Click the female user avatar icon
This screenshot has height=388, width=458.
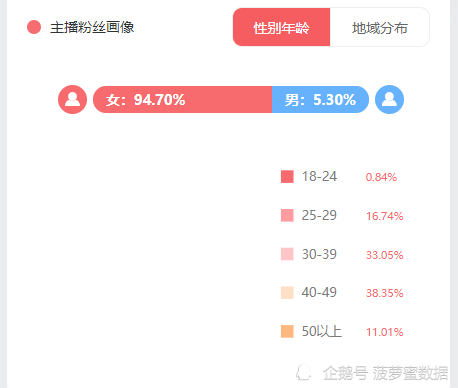pyautogui.click(x=72, y=99)
